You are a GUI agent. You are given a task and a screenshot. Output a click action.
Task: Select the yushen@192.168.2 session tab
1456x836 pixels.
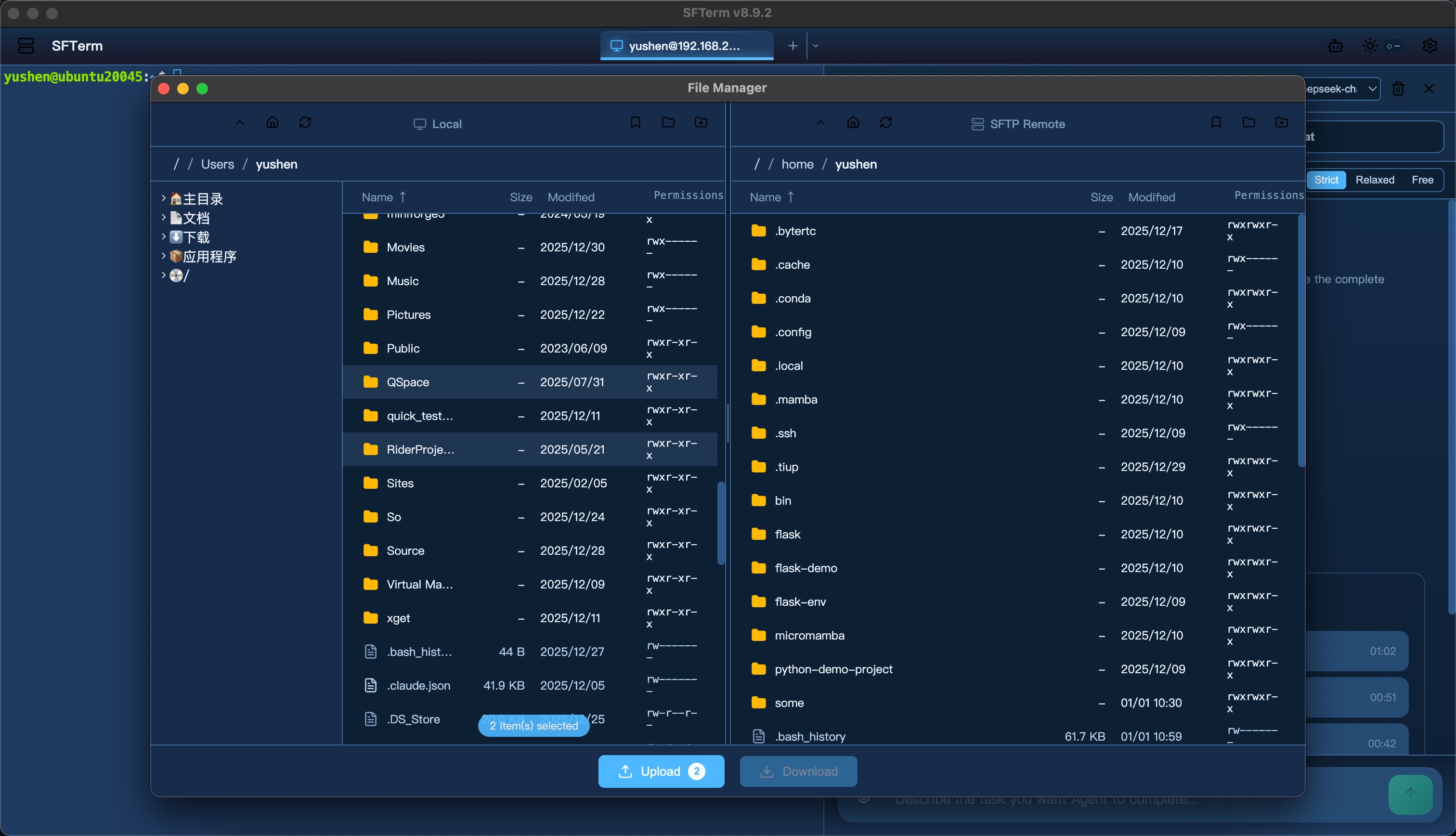(x=686, y=46)
